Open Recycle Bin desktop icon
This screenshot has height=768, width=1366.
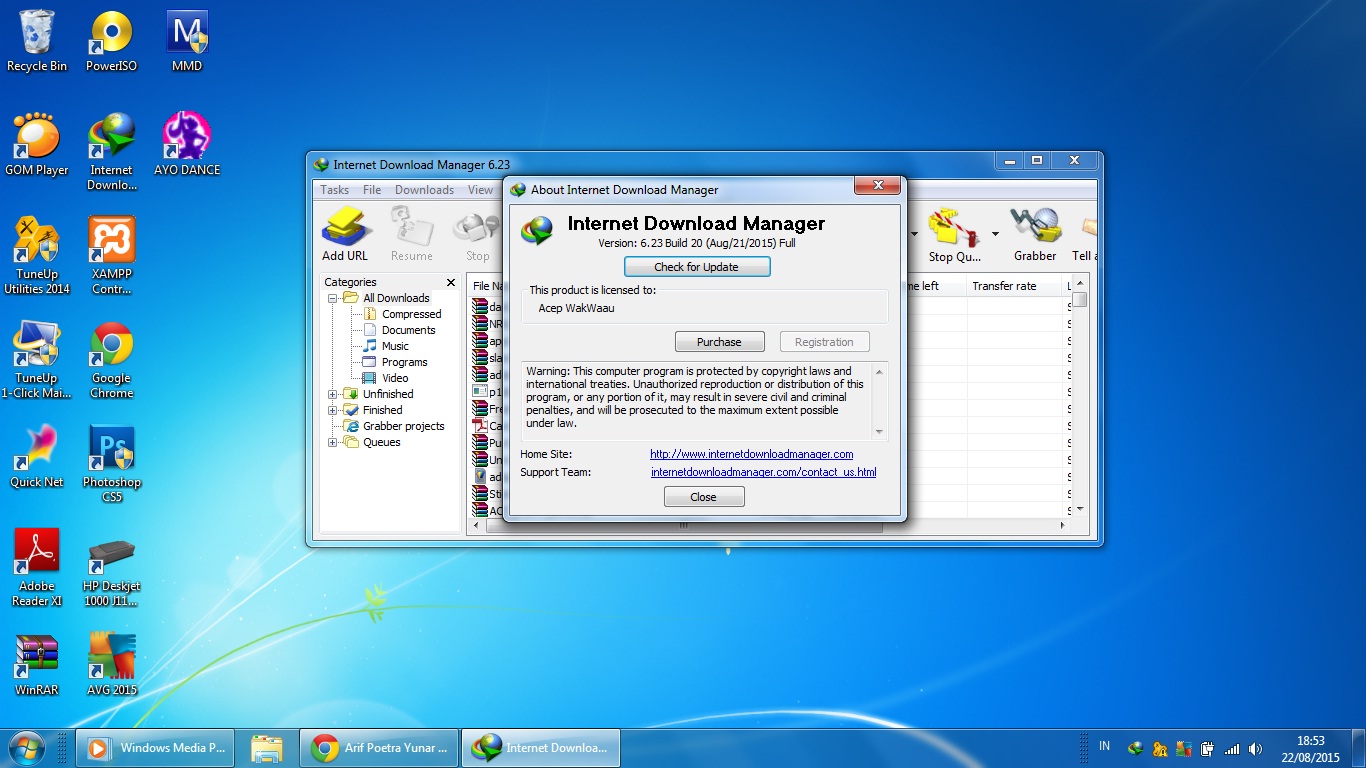point(37,41)
